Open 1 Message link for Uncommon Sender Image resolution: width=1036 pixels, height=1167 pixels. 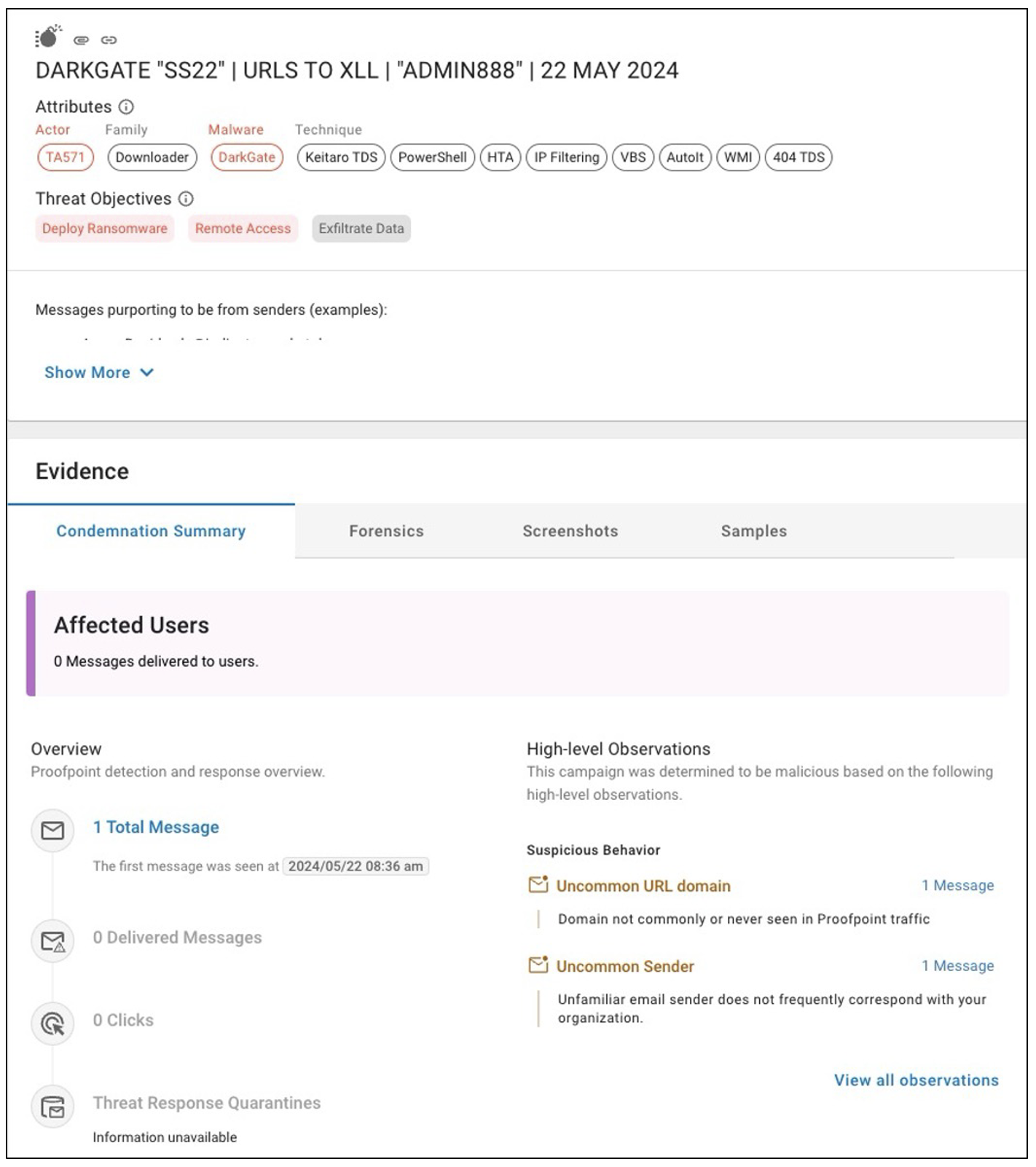click(x=957, y=966)
